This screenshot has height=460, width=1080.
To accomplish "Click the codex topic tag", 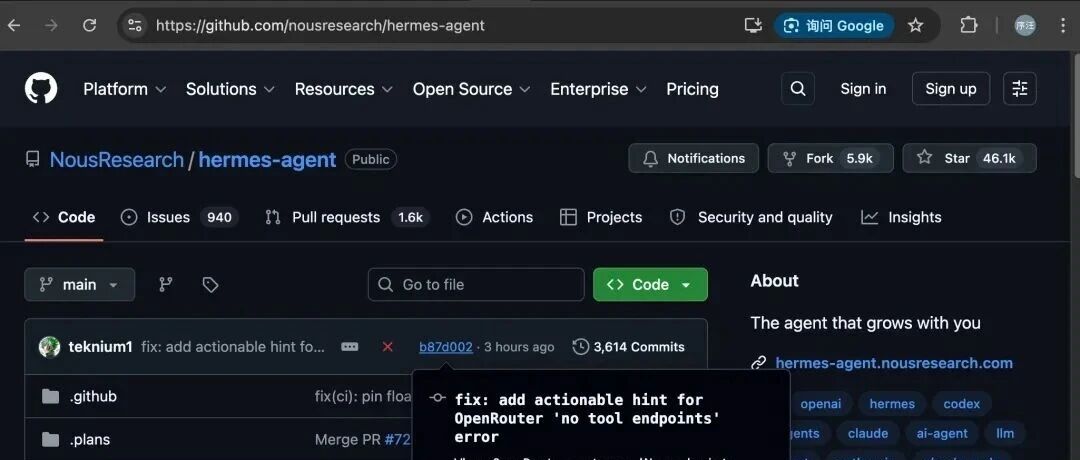I will click(x=962, y=404).
